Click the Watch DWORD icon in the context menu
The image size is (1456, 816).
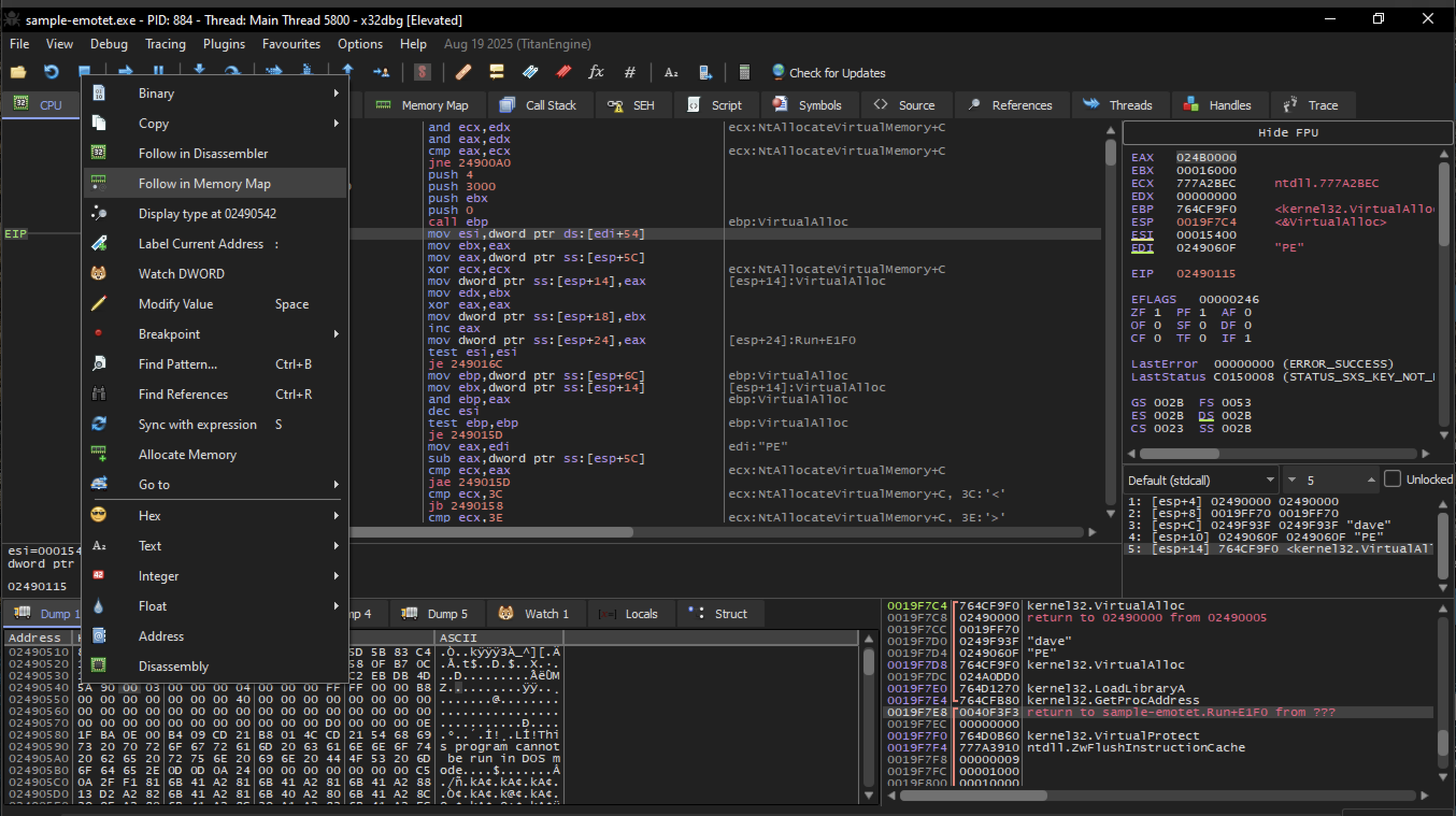[98, 274]
